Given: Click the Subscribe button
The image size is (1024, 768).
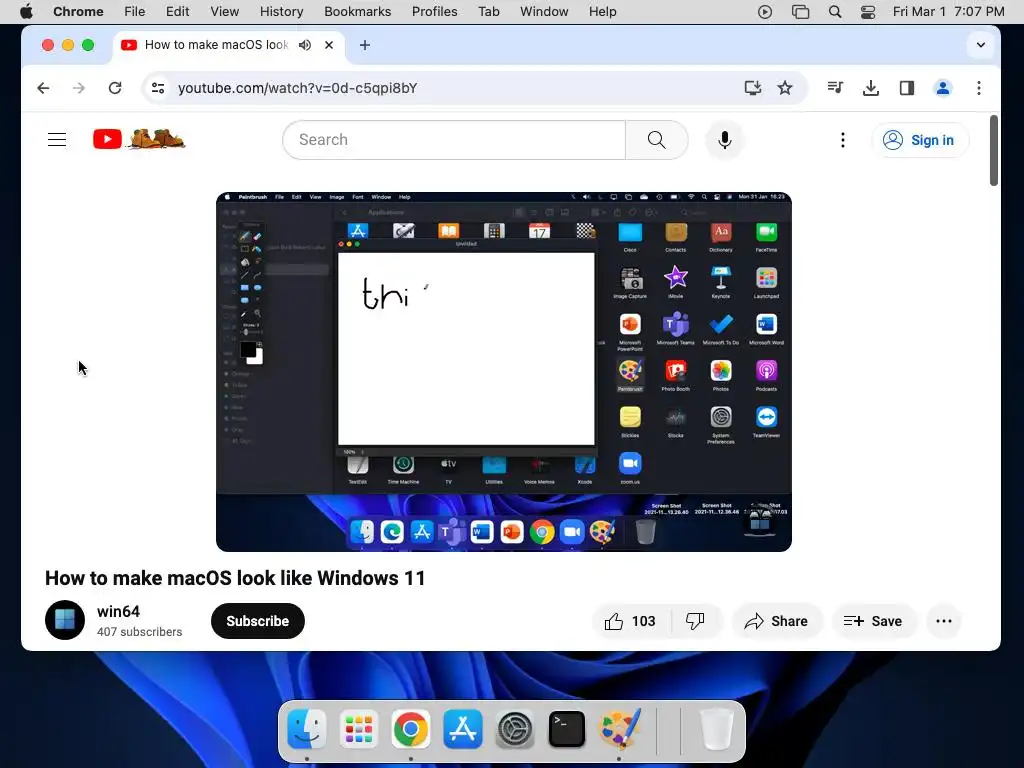Looking at the screenshot, I should pyautogui.click(x=258, y=621).
